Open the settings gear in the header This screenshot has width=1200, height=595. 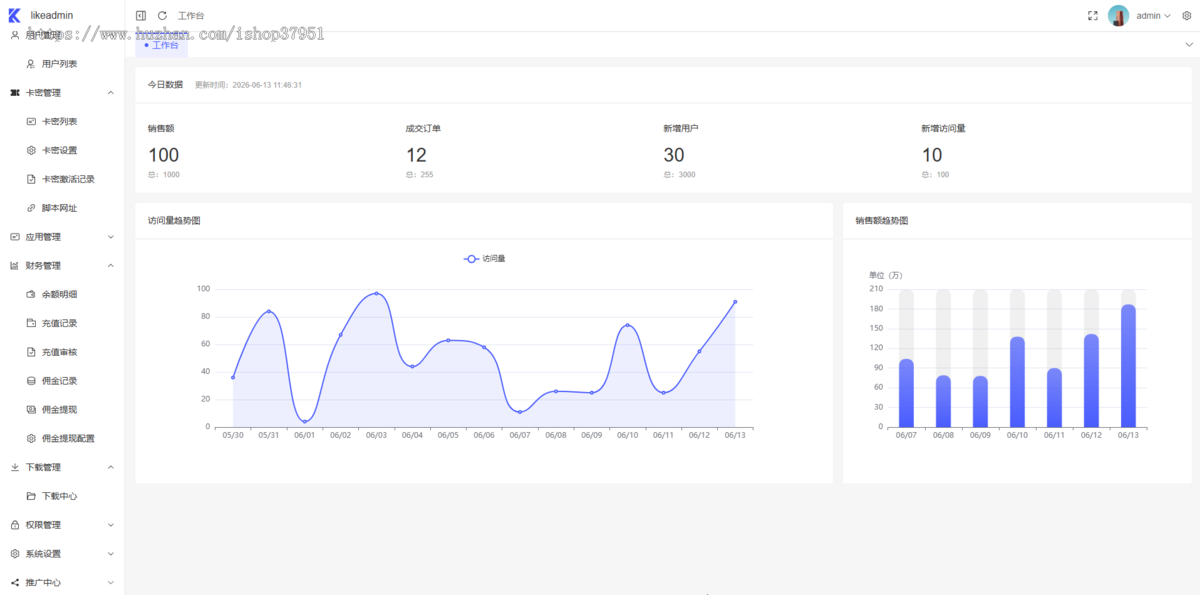[x=1187, y=16]
